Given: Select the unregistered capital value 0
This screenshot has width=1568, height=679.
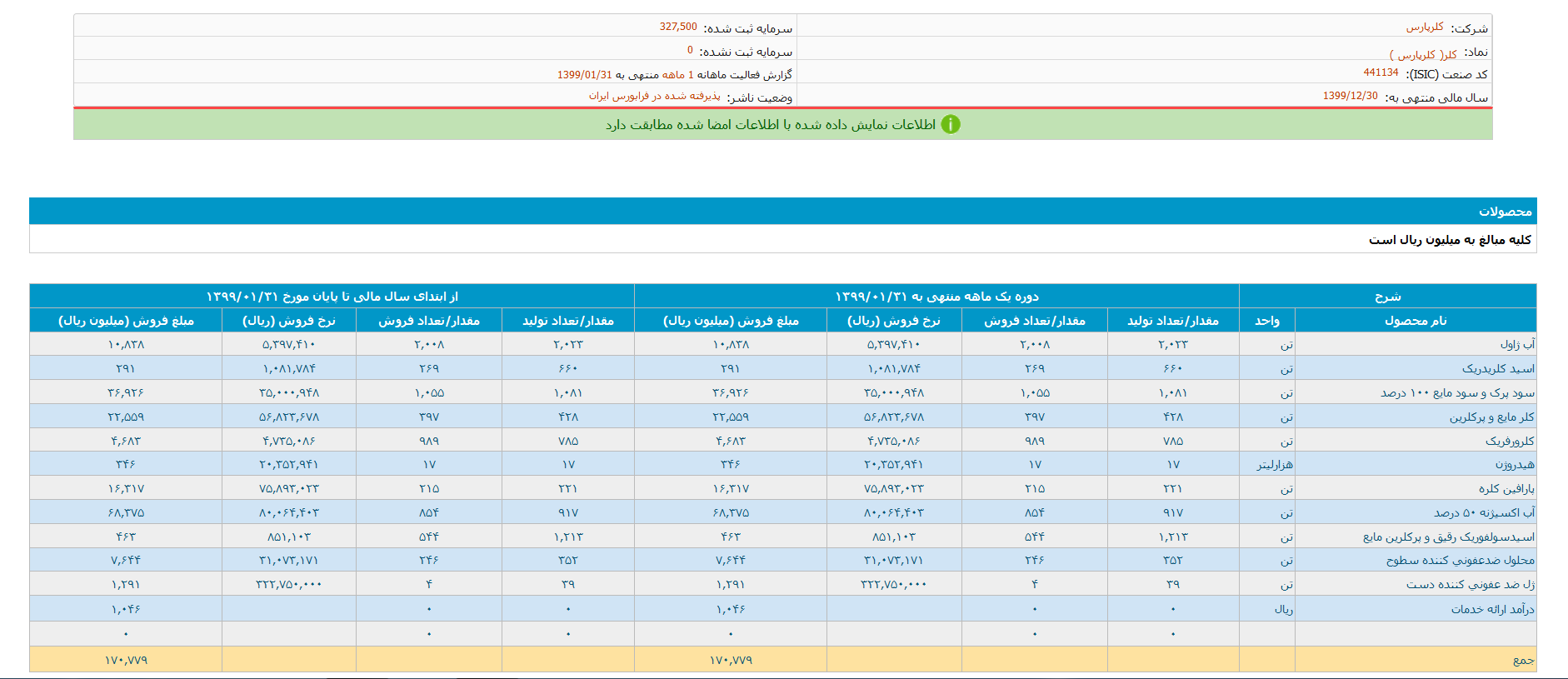Looking at the screenshot, I should 690,50.
